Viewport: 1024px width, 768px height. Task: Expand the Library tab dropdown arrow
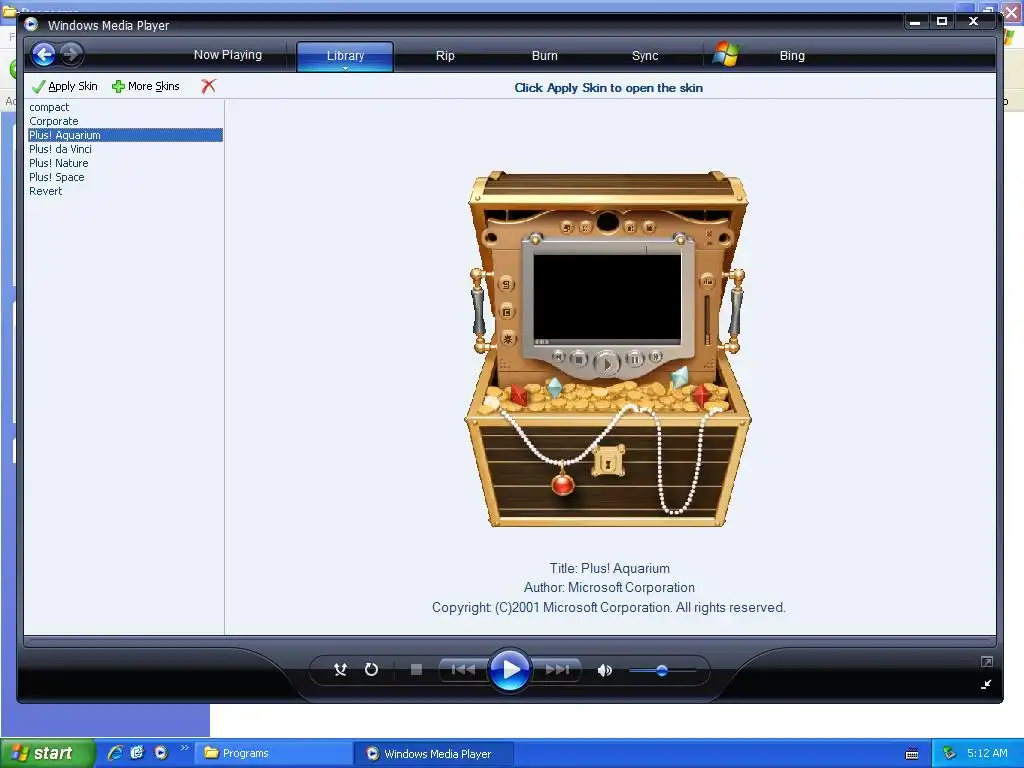[x=345, y=68]
